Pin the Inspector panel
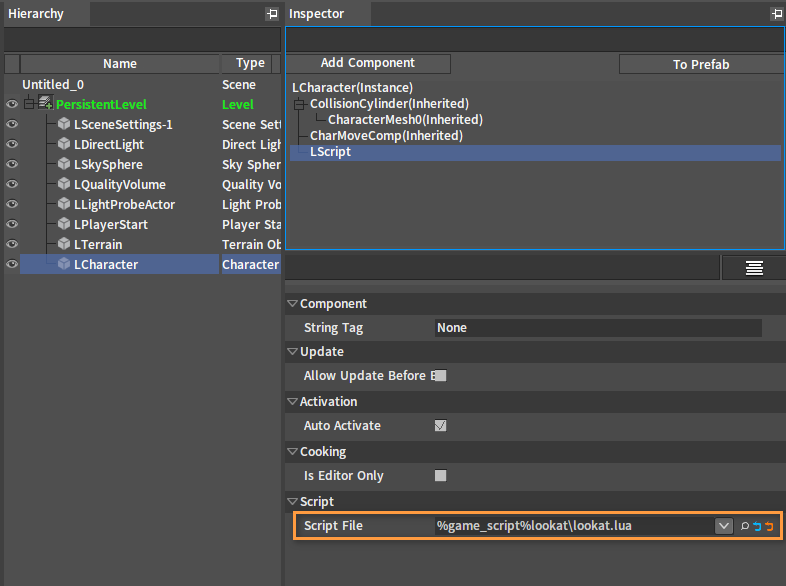The image size is (786, 586). (x=776, y=14)
